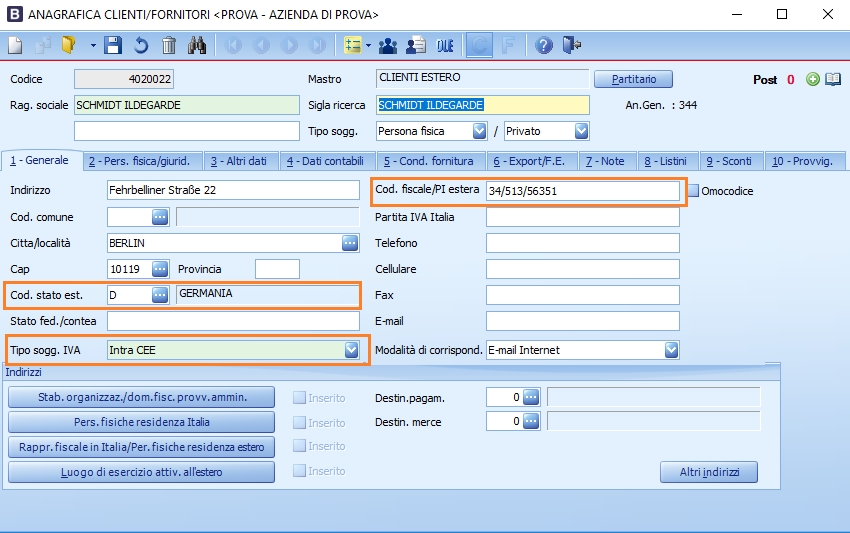
Task: Click Rappr. fiscale in Italia button
Action: [x=141, y=447]
